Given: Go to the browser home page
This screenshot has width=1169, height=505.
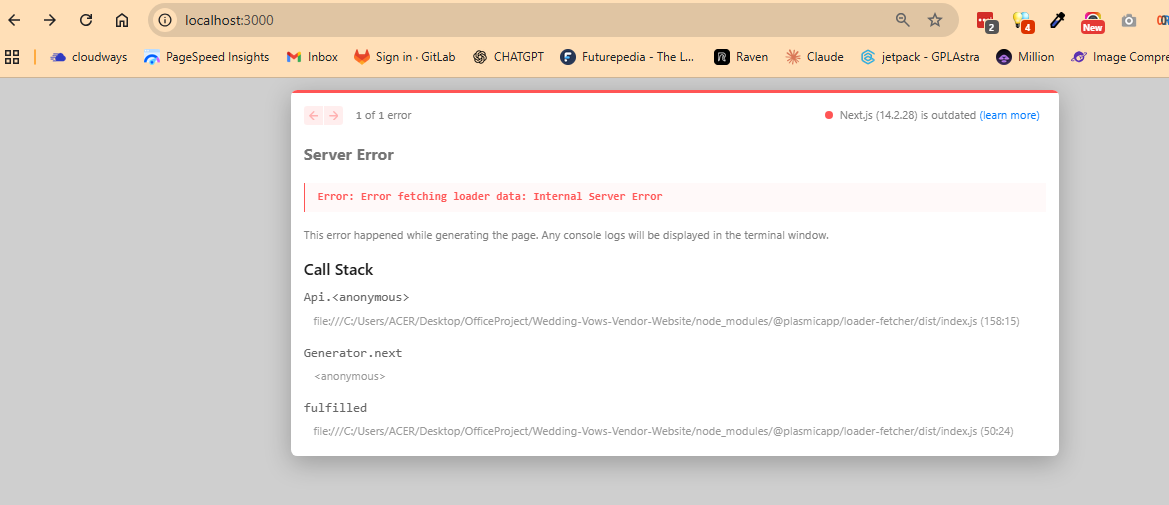Looking at the screenshot, I should click(x=122, y=20).
